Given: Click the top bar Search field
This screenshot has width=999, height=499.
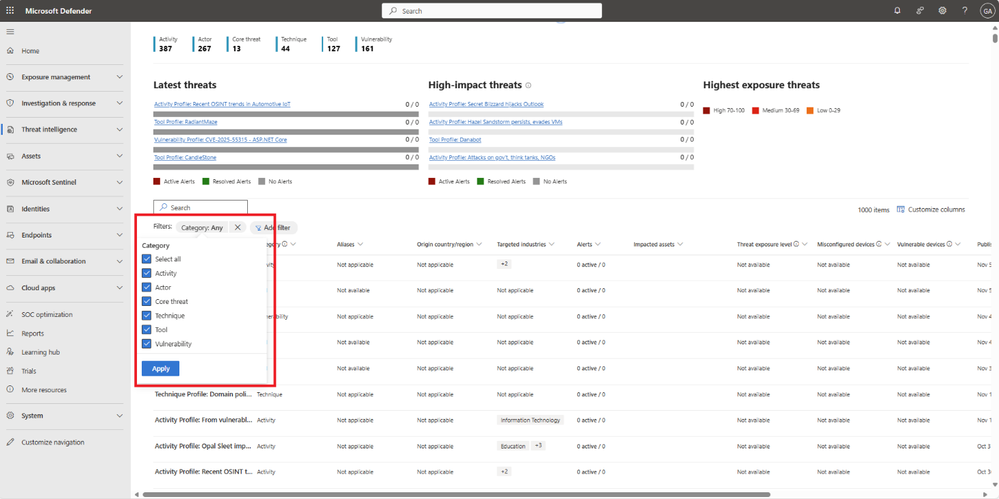Looking at the screenshot, I should (x=492, y=11).
